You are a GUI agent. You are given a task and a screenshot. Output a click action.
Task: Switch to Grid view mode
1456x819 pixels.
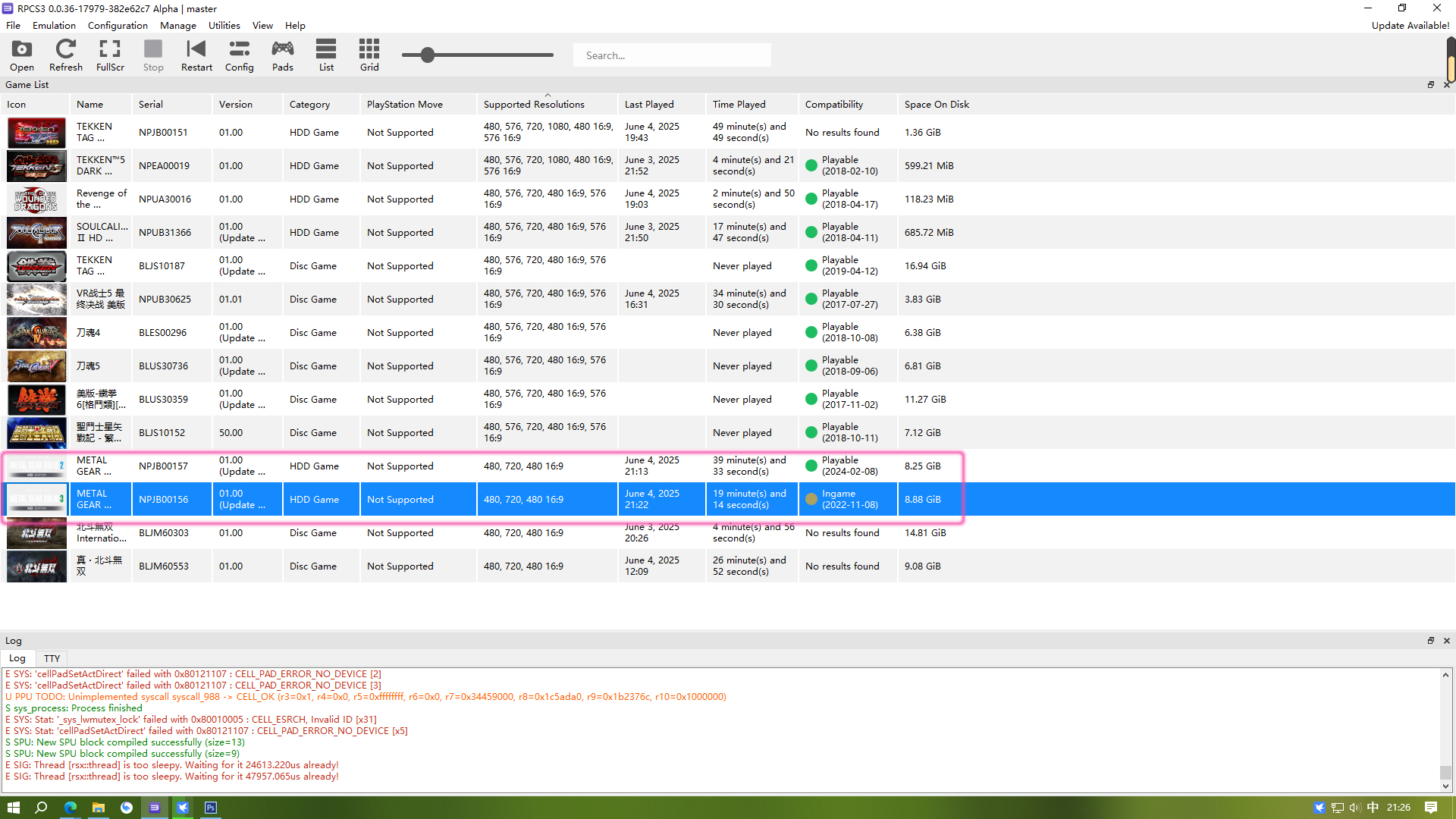369,55
